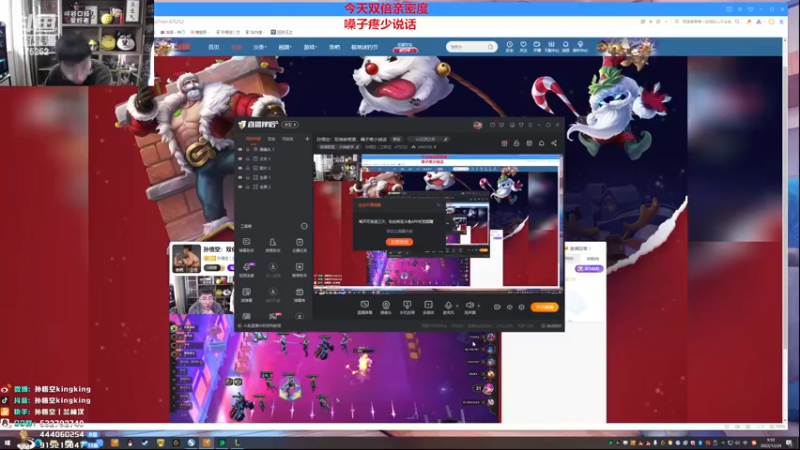
Task: Open the 主播任务 tool in the toolbox
Action: point(299,245)
